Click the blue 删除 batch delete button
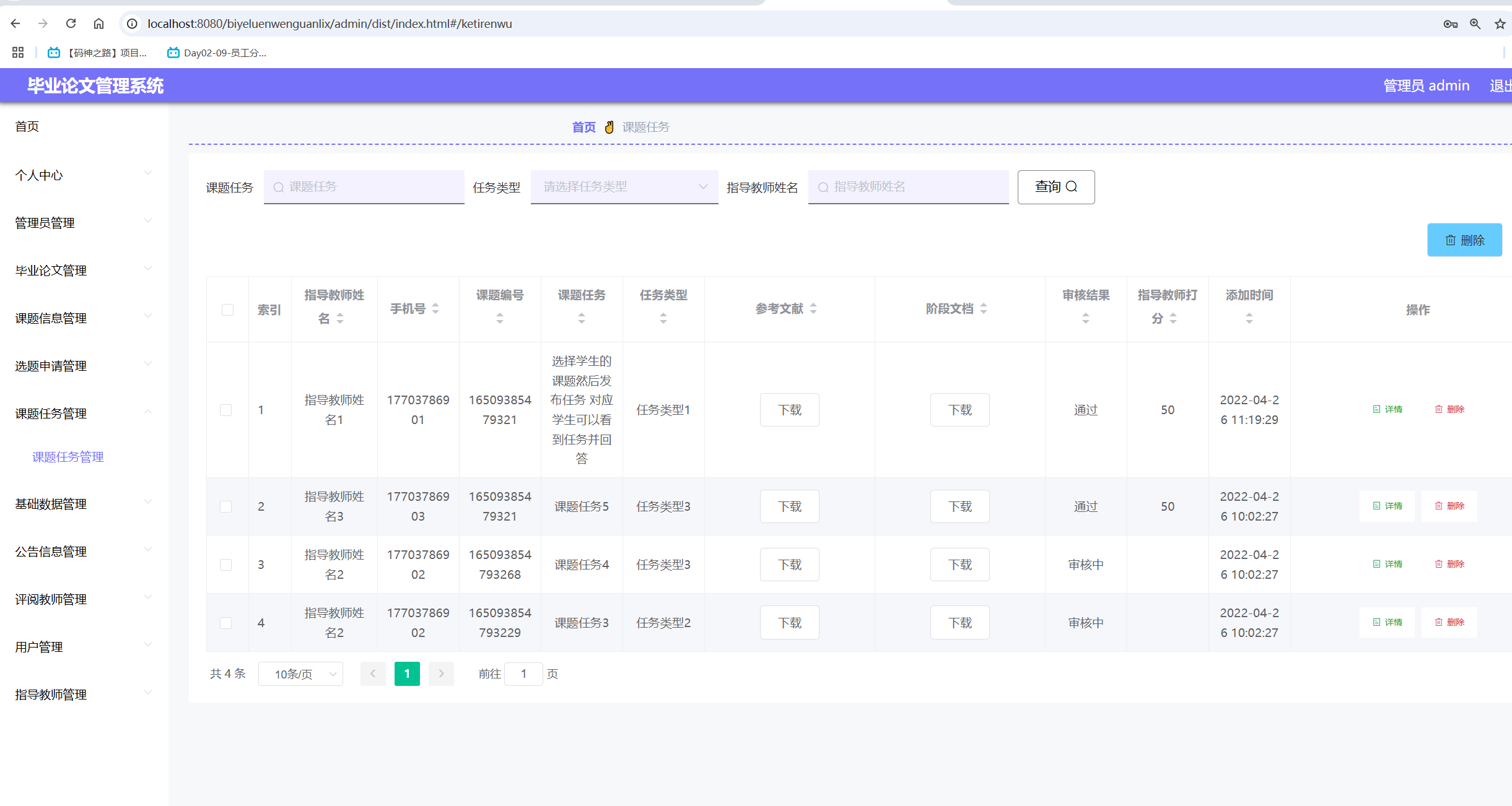The image size is (1512, 806). point(1464,240)
